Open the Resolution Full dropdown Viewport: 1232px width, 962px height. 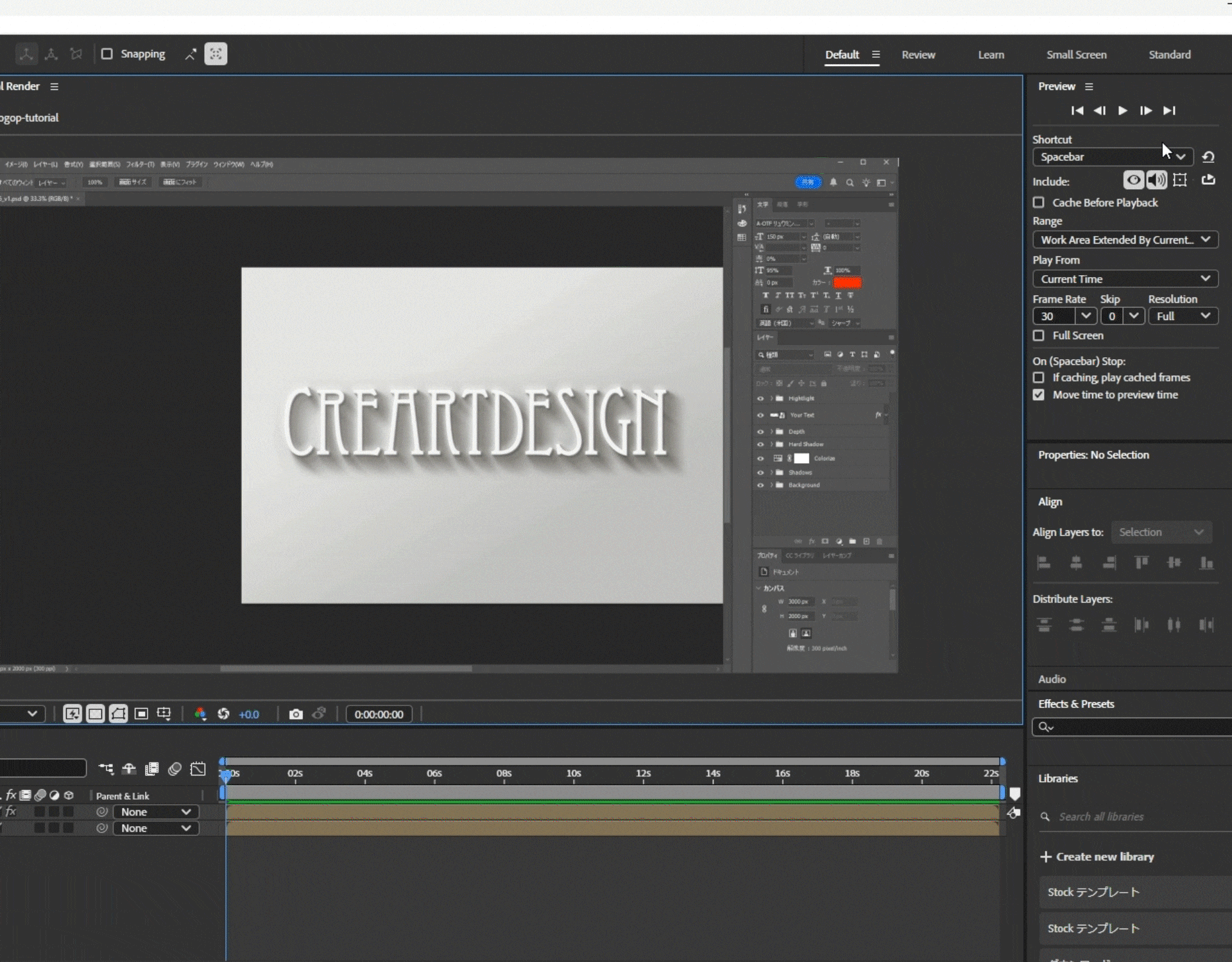pyautogui.click(x=1183, y=316)
